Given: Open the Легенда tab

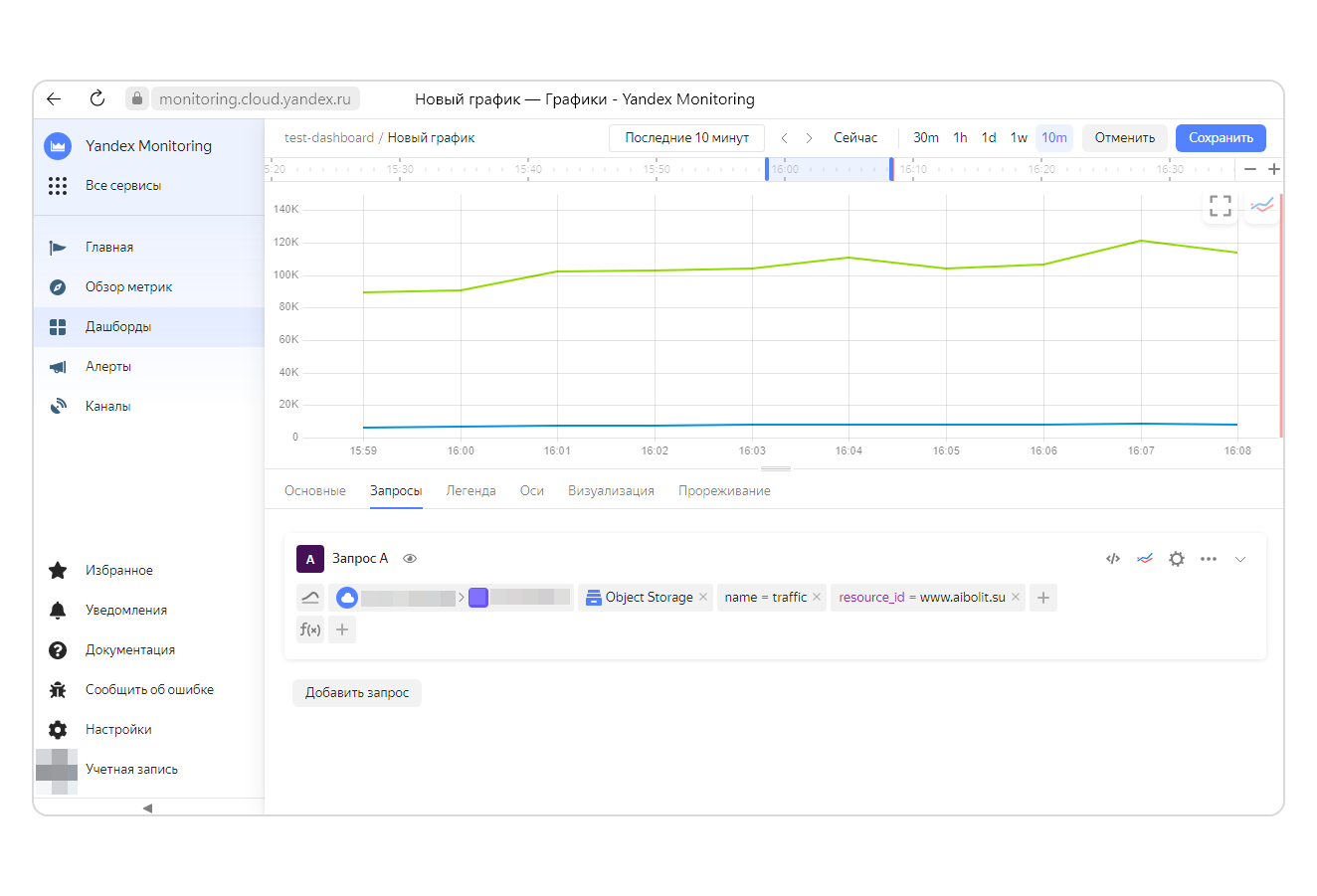Looking at the screenshot, I should tap(471, 490).
